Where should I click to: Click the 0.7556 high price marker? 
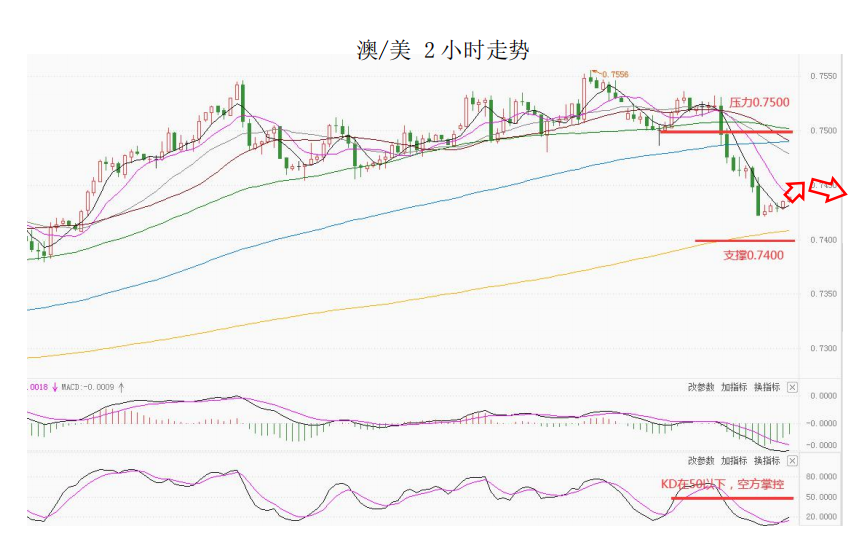click(x=613, y=75)
